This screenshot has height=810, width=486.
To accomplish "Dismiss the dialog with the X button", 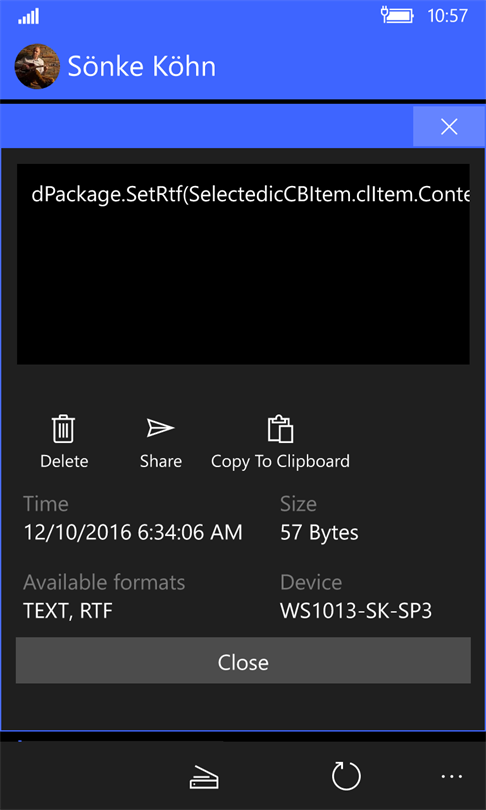I will pos(449,127).
